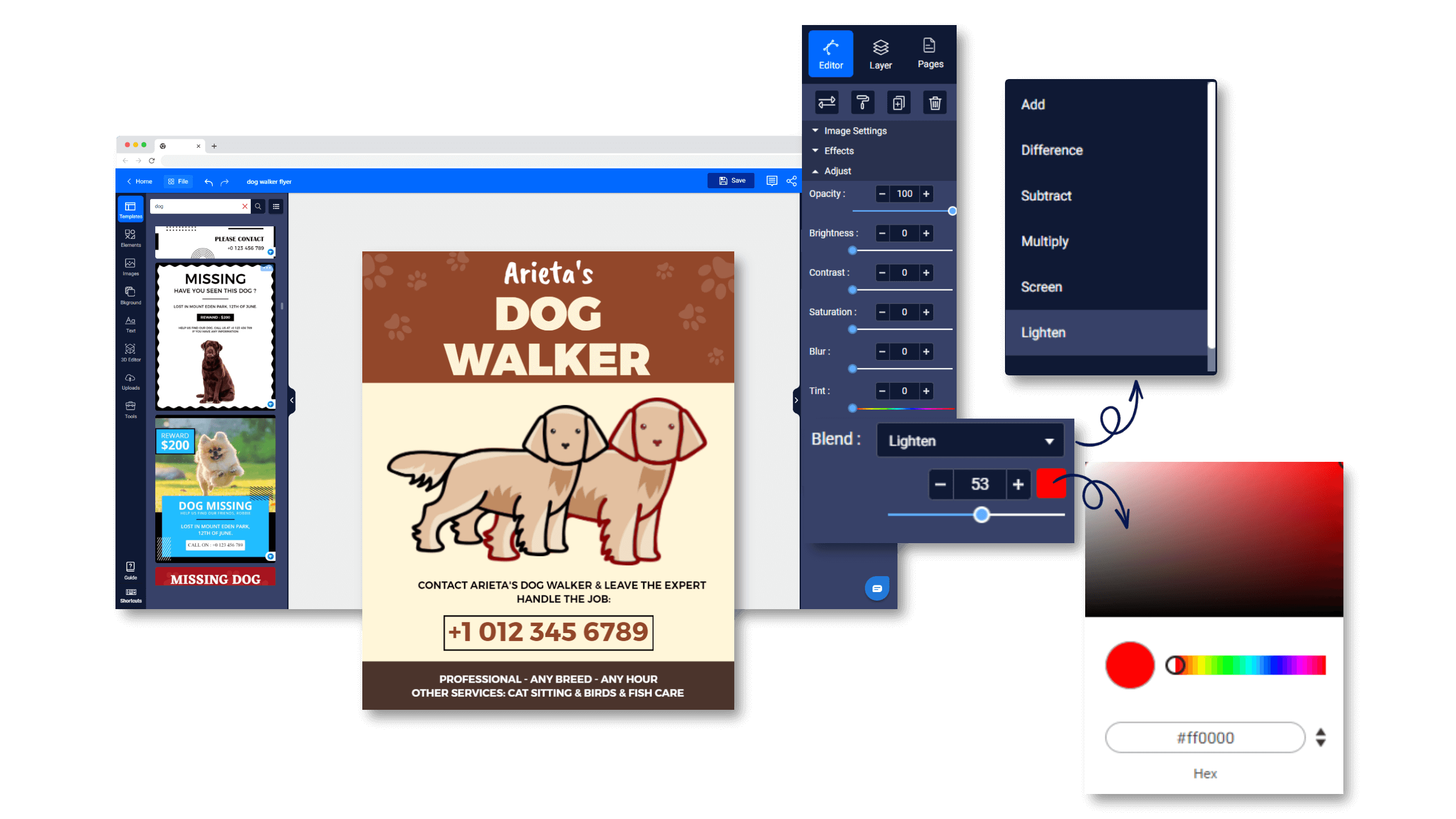Click the chat/support message bubble icon
This screenshot has height=819, width=1456.
[x=877, y=588]
